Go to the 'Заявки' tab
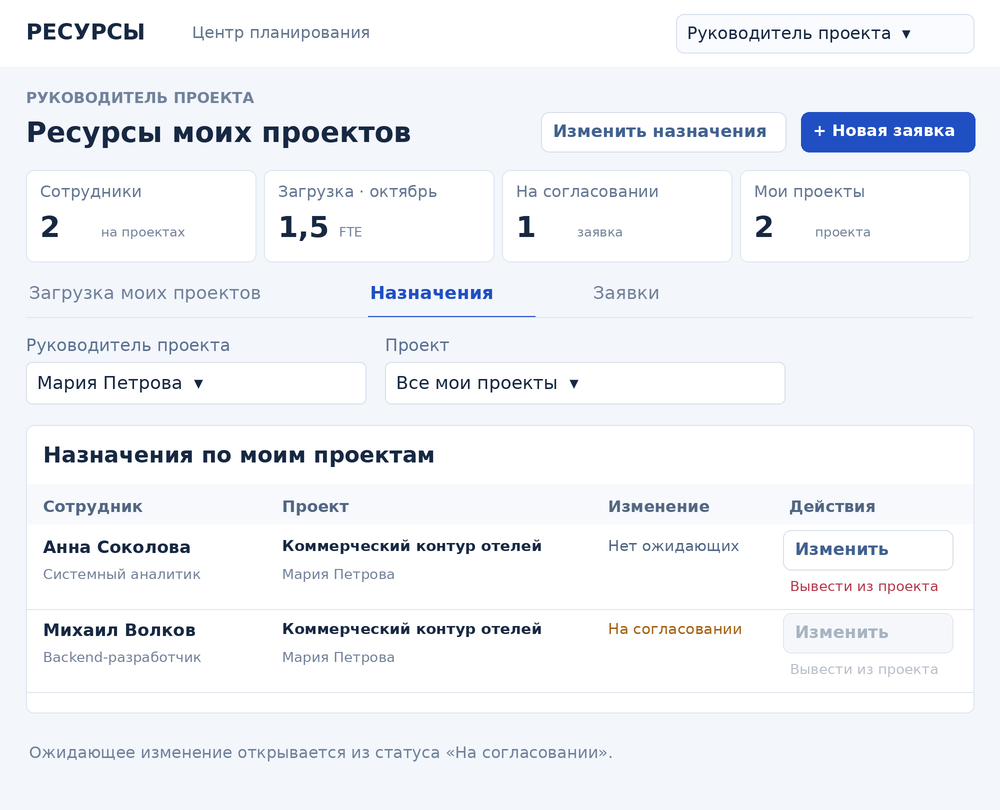This screenshot has width=1000, height=810. (x=626, y=293)
